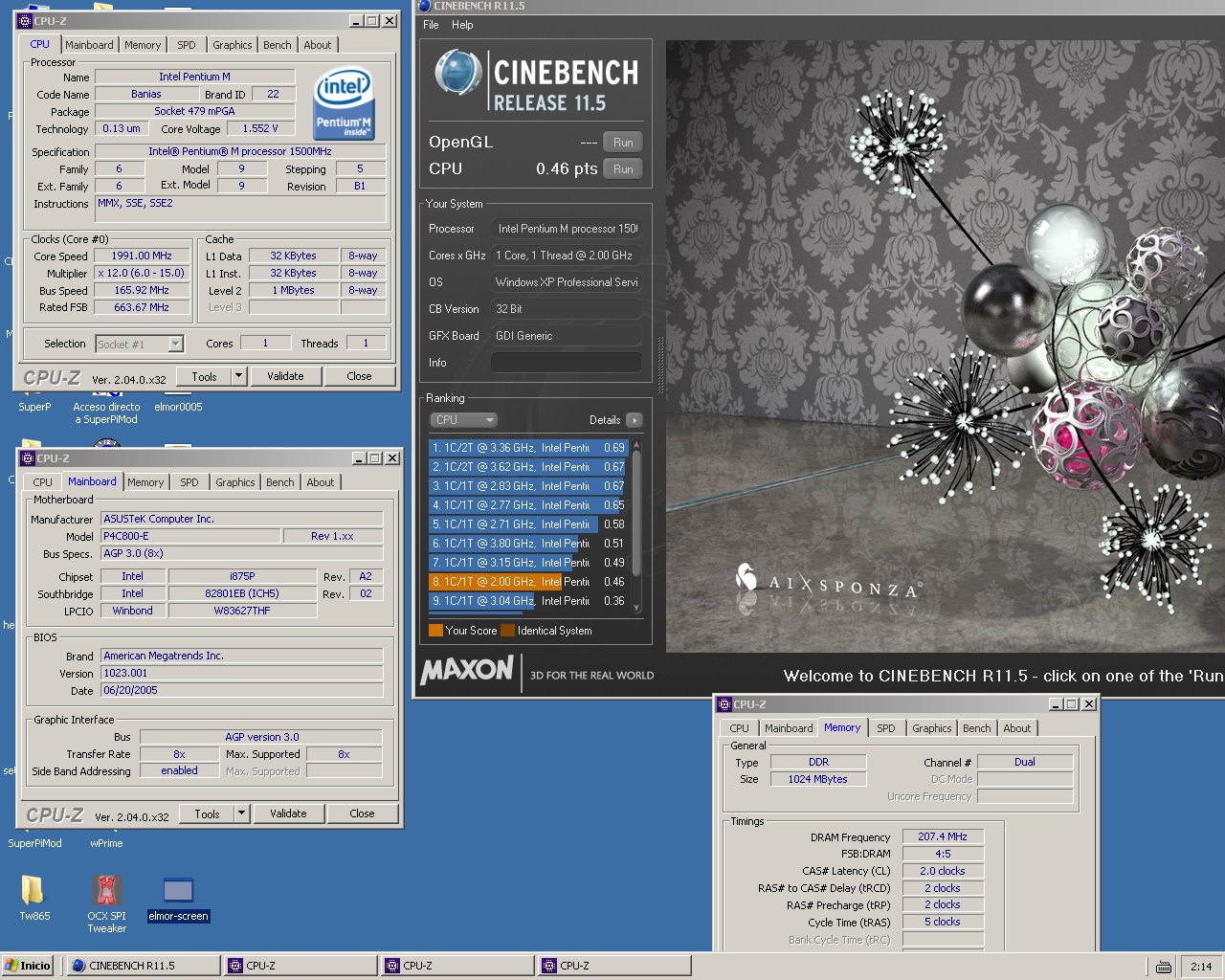1225x980 pixels.
Task: Click the CPU-Z title icon in Memory window
Action: click(x=724, y=704)
